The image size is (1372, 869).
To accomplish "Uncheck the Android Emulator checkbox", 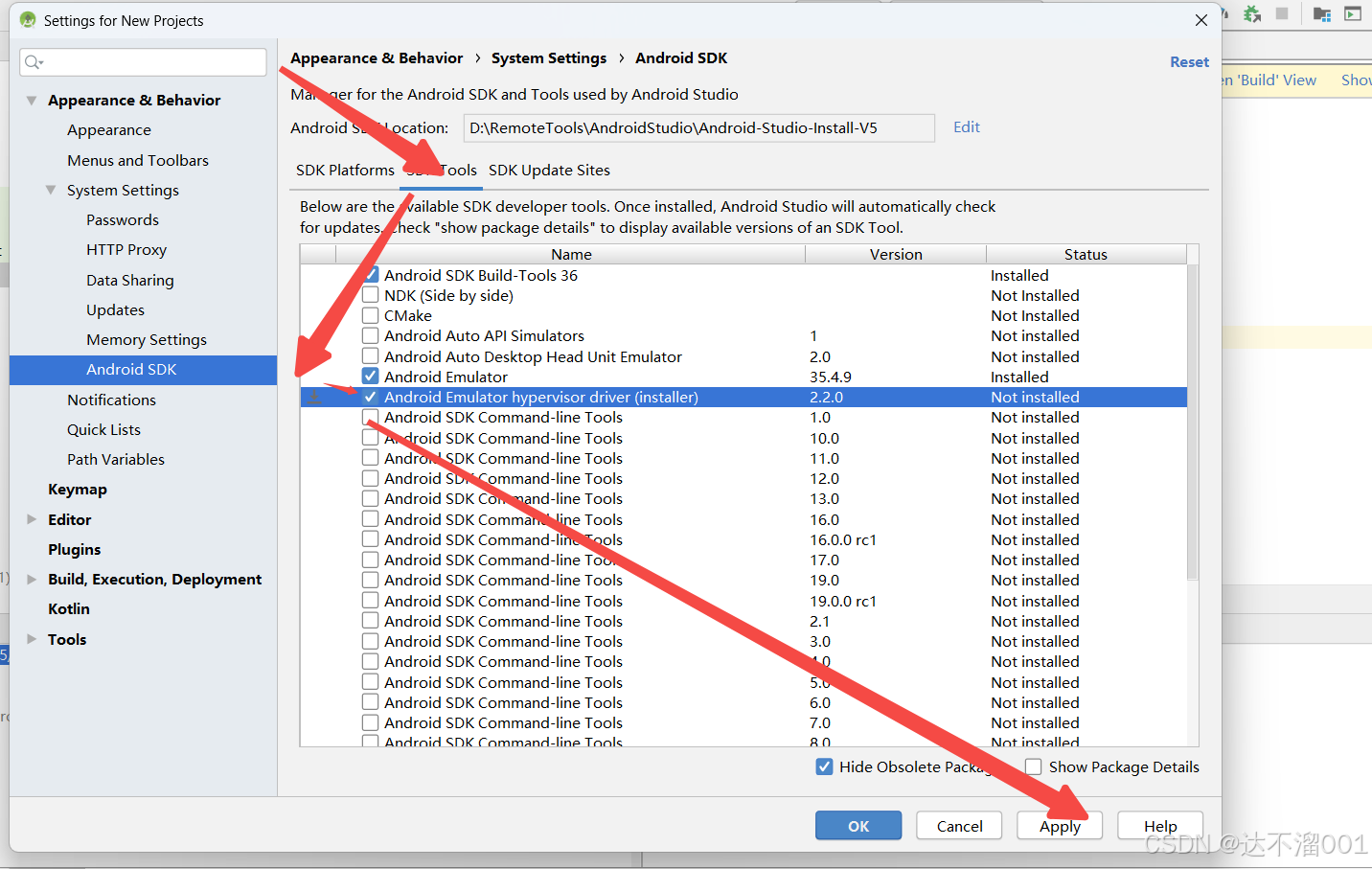I will [371, 377].
